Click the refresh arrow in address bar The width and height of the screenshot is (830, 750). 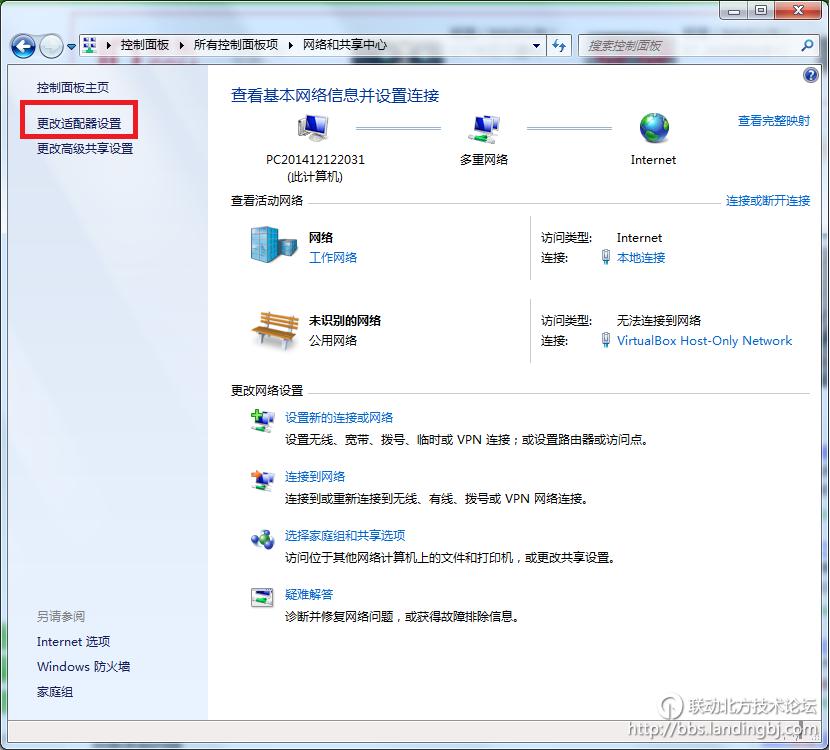(559, 45)
